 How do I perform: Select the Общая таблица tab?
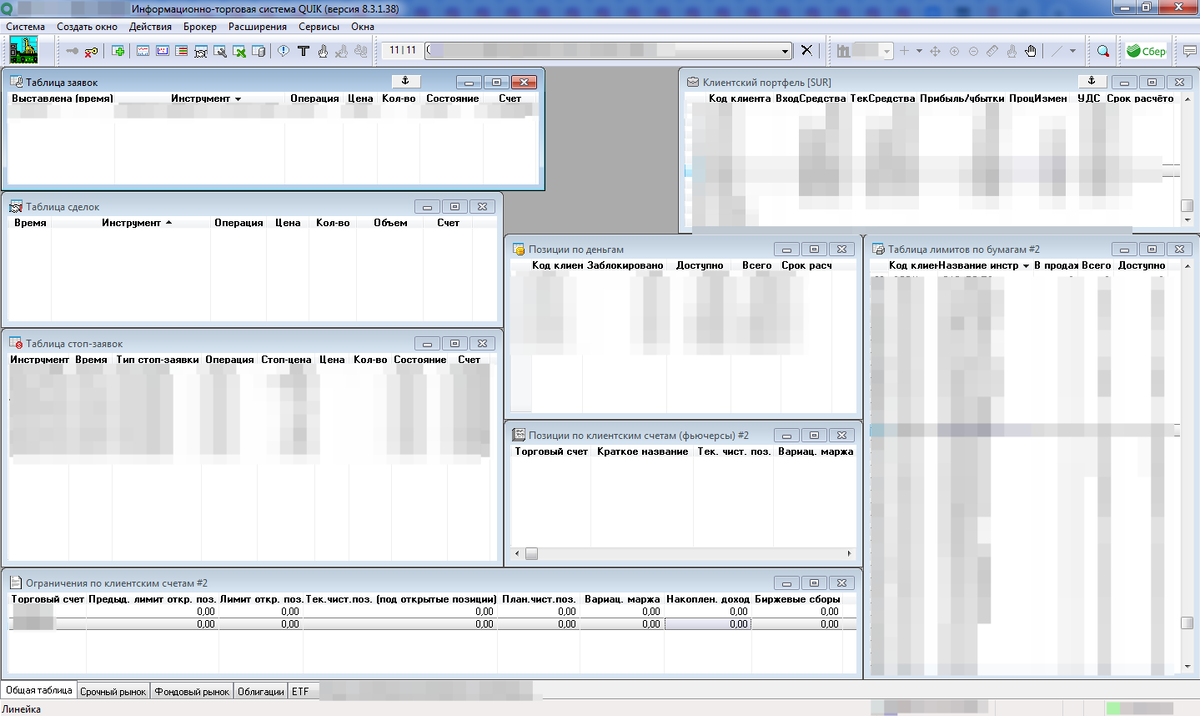click(38, 690)
